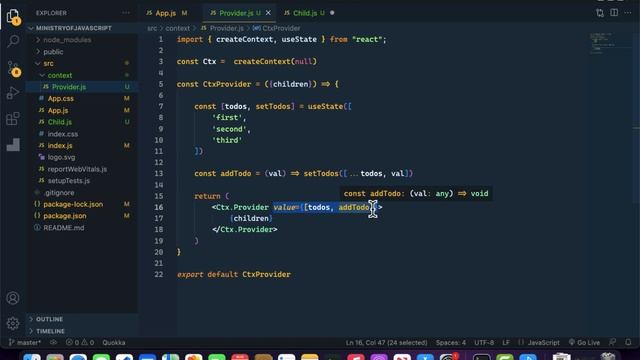
Task: Open the Explorer more actions ellipsis
Action: (126, 13)
